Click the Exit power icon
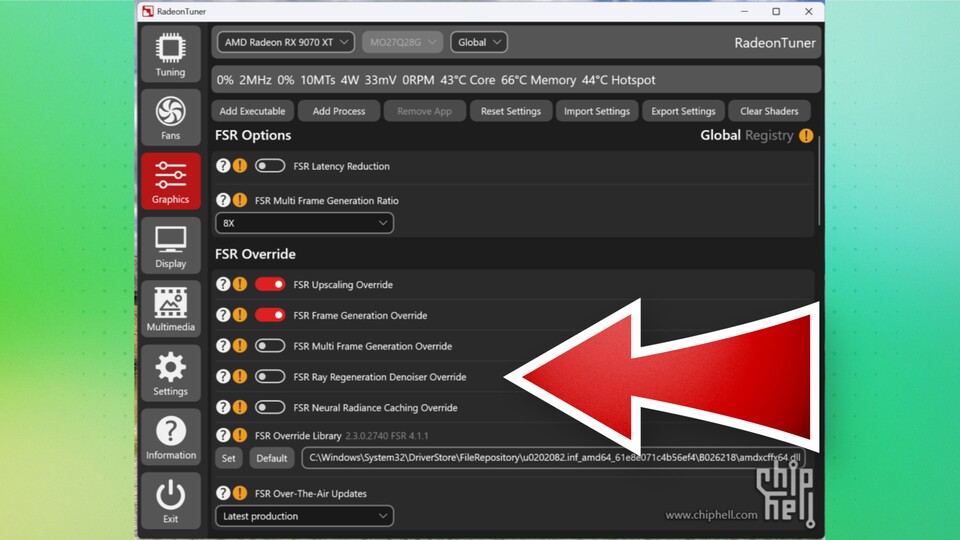 [x=170, y=501]
